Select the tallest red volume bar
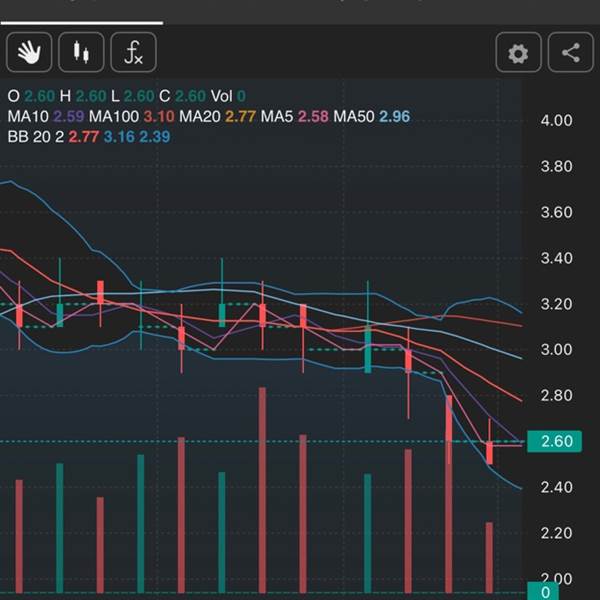The image size is (600, 600). click(x=262, y=490)
